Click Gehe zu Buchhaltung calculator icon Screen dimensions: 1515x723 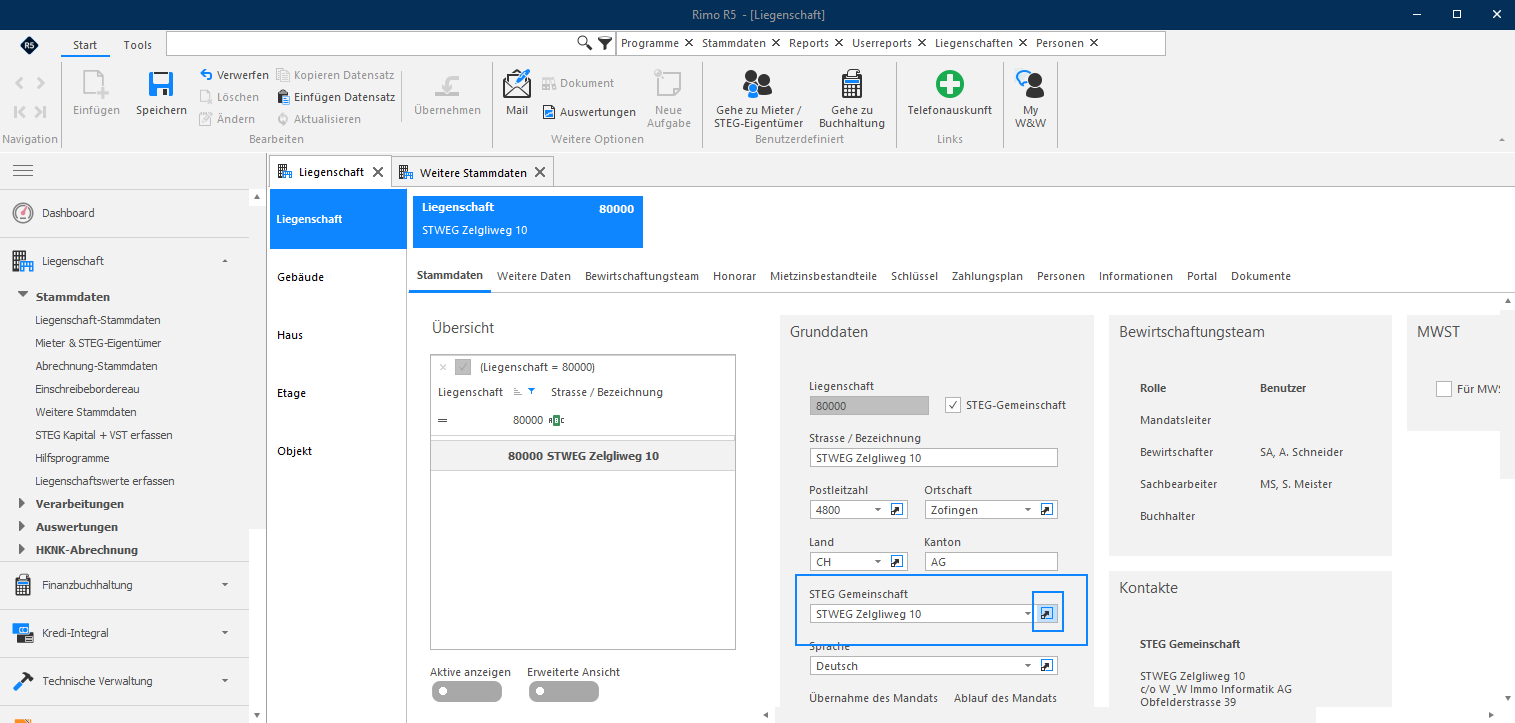pos(852,84)
